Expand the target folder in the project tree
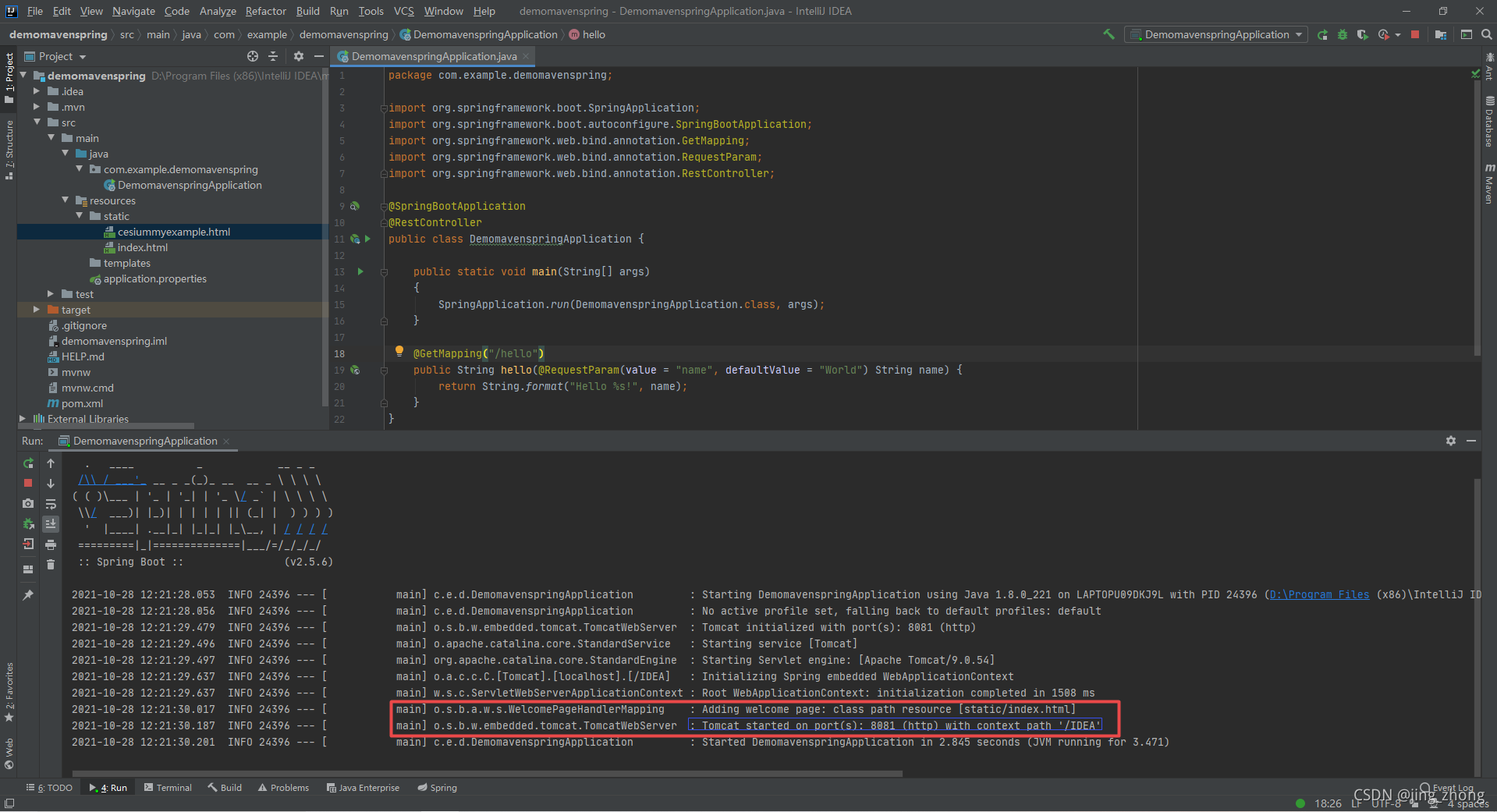This screenshot has height=812, width=1497. click(x=36, y=310)
